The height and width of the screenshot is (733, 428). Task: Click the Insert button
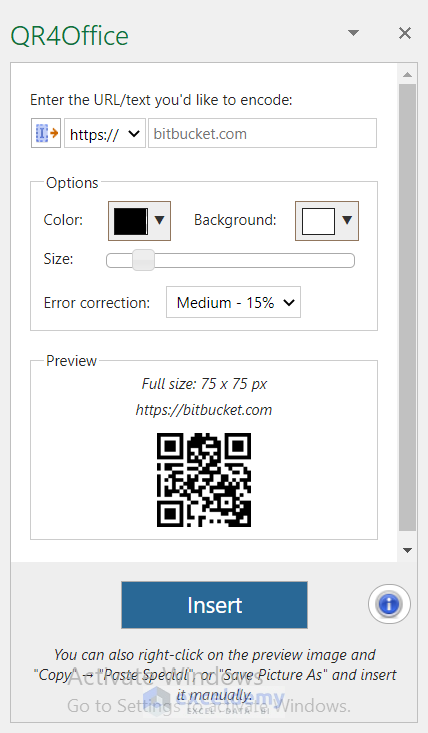(x=214, y=605)
